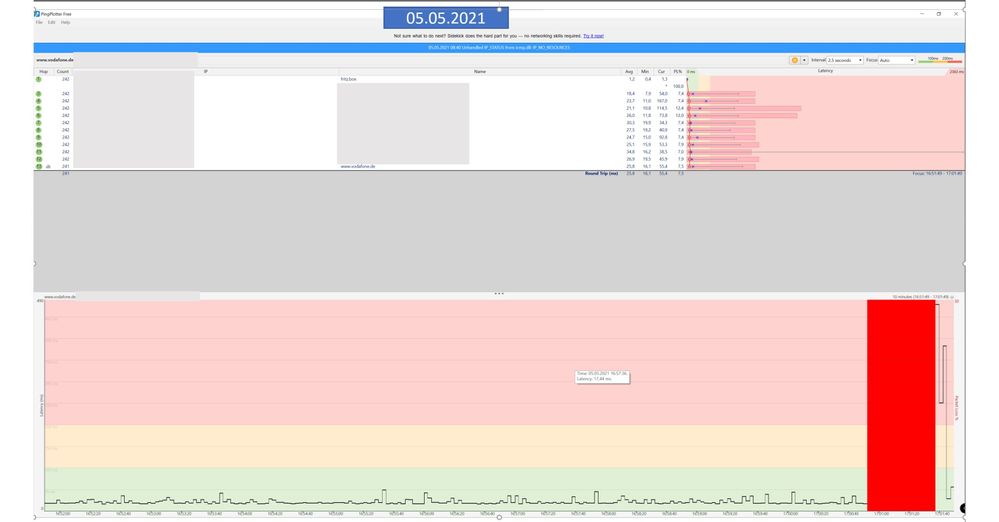Screen dimensions: 999x522
Task: Adjust the 100ms/200ms latency color scale
Action: click(x=940, y=60)
